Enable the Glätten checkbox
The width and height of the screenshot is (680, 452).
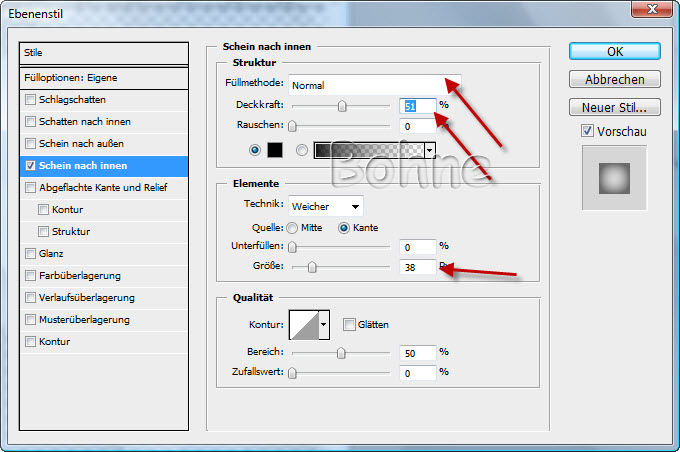click(x=349, y=324)
